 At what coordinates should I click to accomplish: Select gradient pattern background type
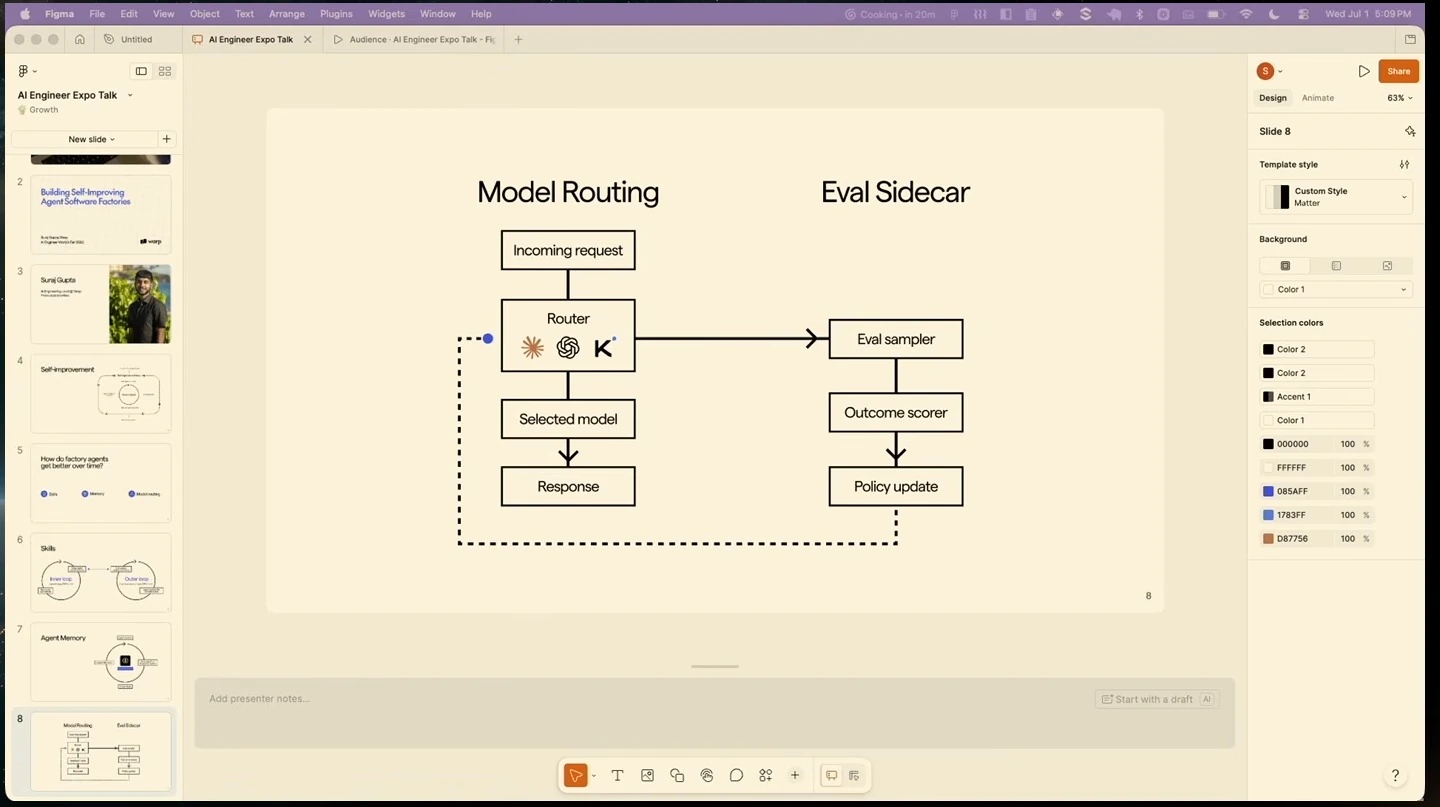1336,265
